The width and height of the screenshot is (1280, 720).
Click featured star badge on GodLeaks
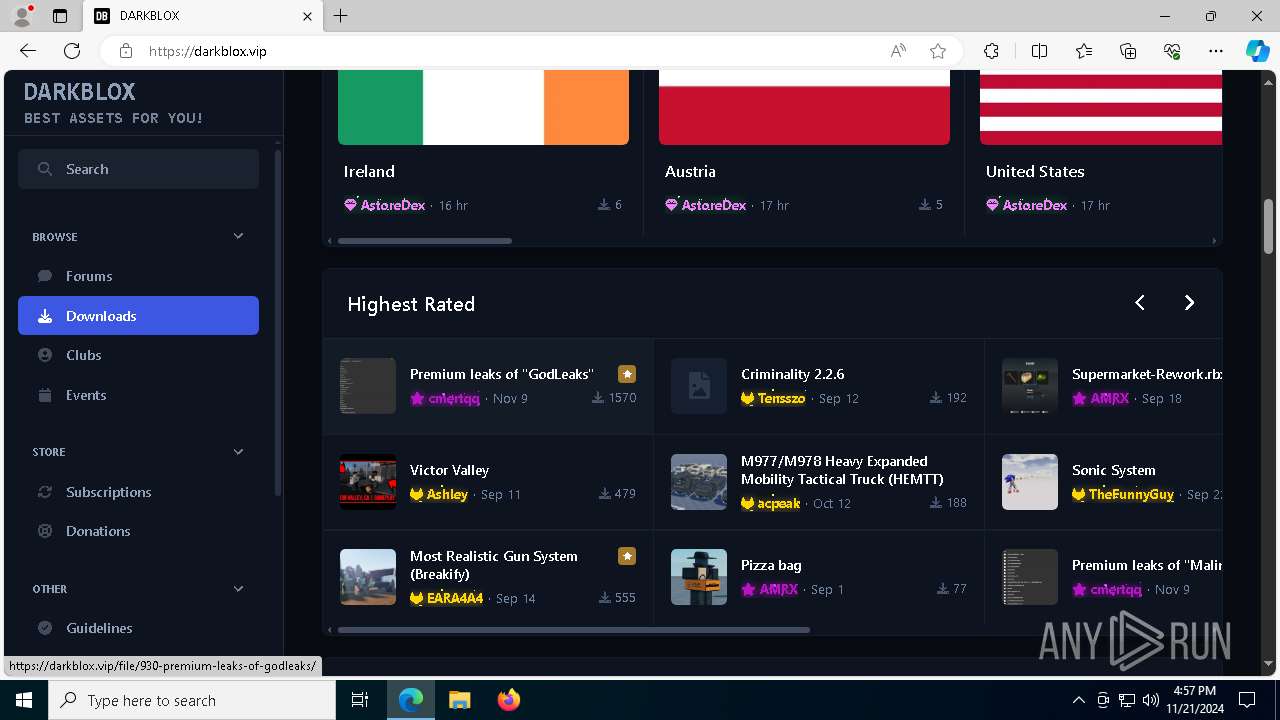point(627,374)
